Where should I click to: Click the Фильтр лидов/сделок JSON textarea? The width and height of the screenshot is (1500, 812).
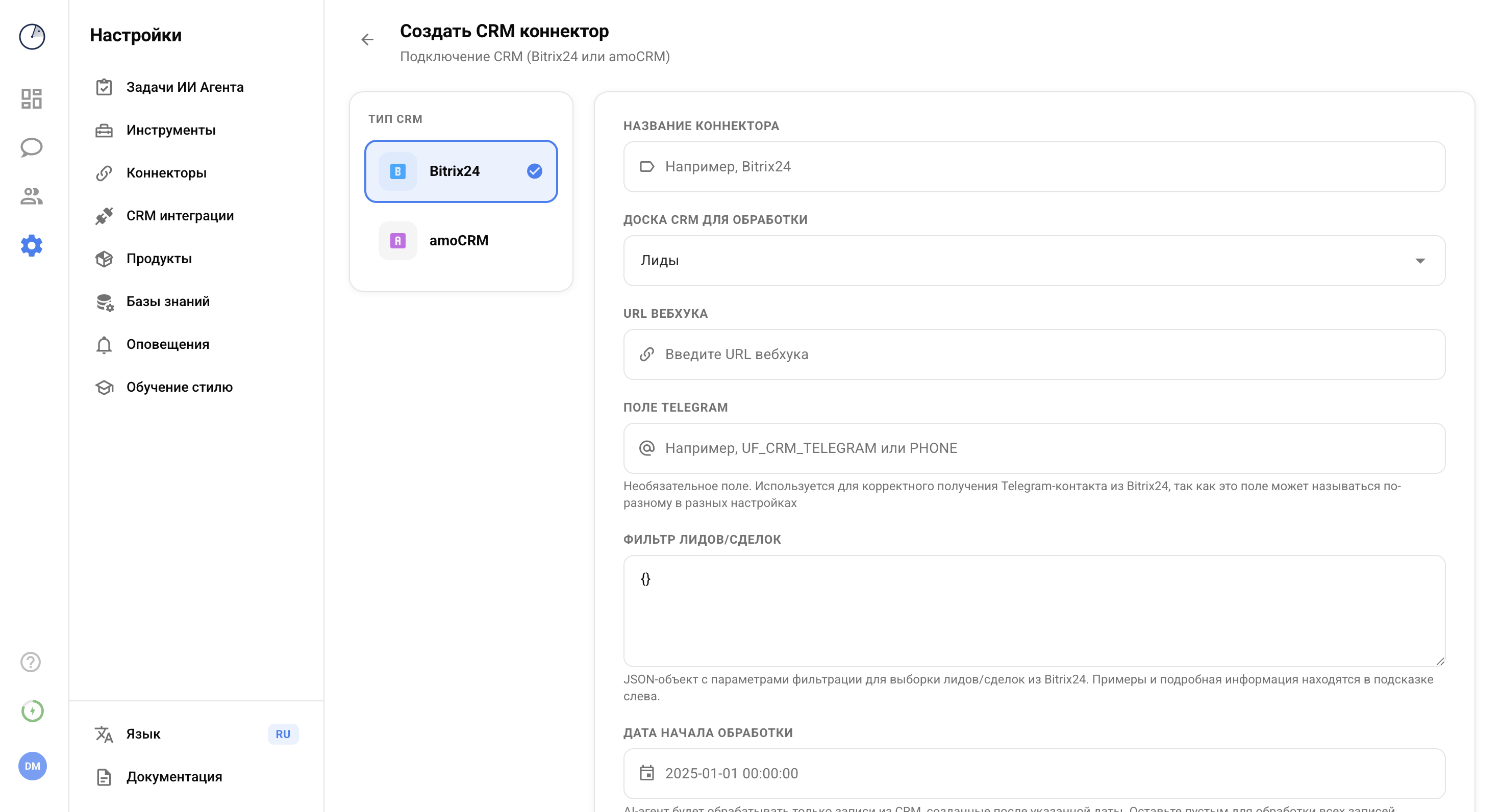pos(1034,611)
